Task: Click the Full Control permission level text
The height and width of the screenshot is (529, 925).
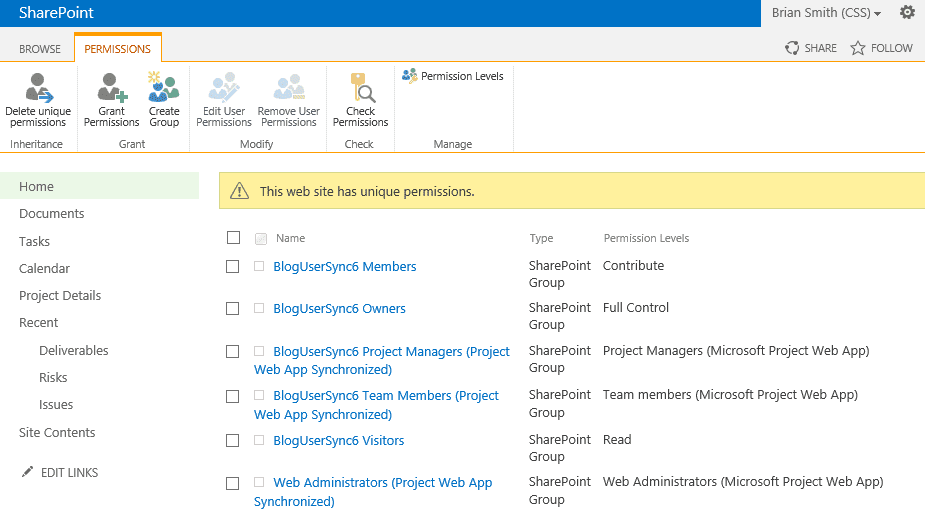Action: (635, 307)
